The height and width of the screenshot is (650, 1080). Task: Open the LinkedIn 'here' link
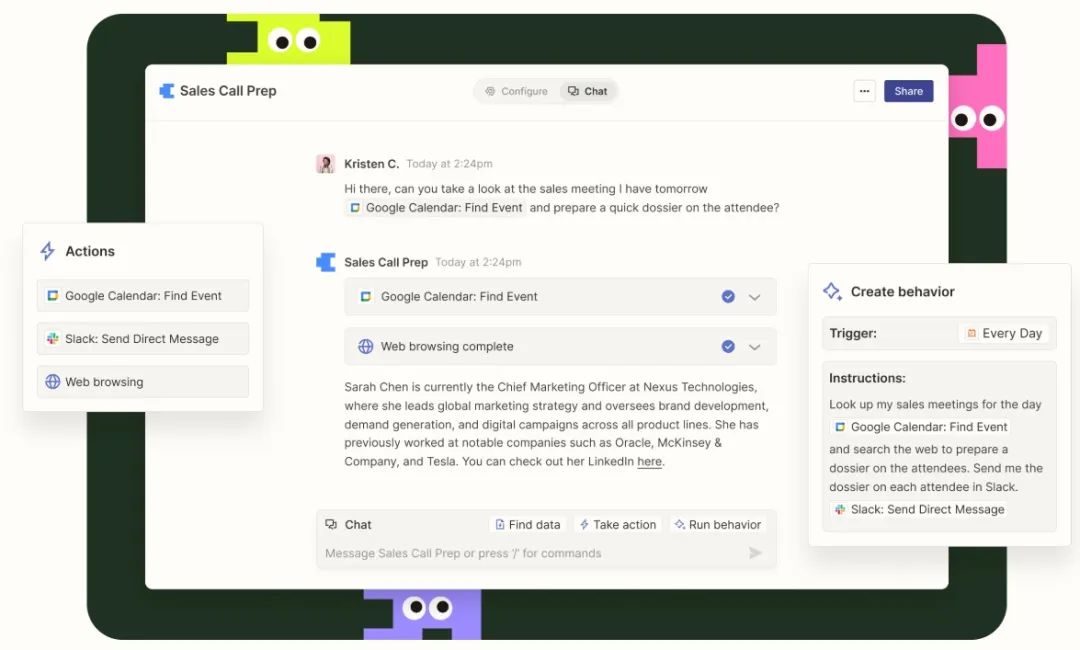pos(650,461)
